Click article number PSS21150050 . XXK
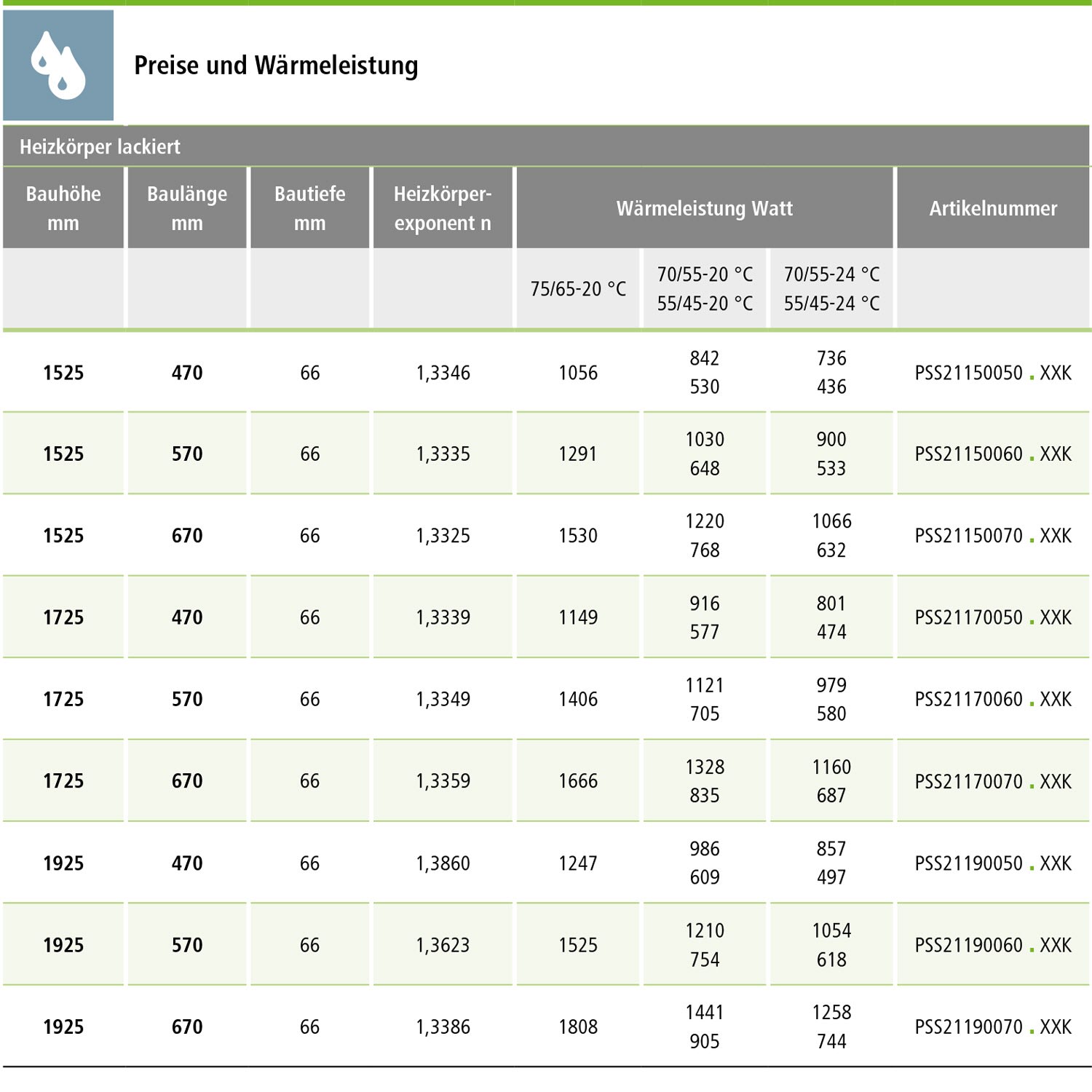 [993, 373]
